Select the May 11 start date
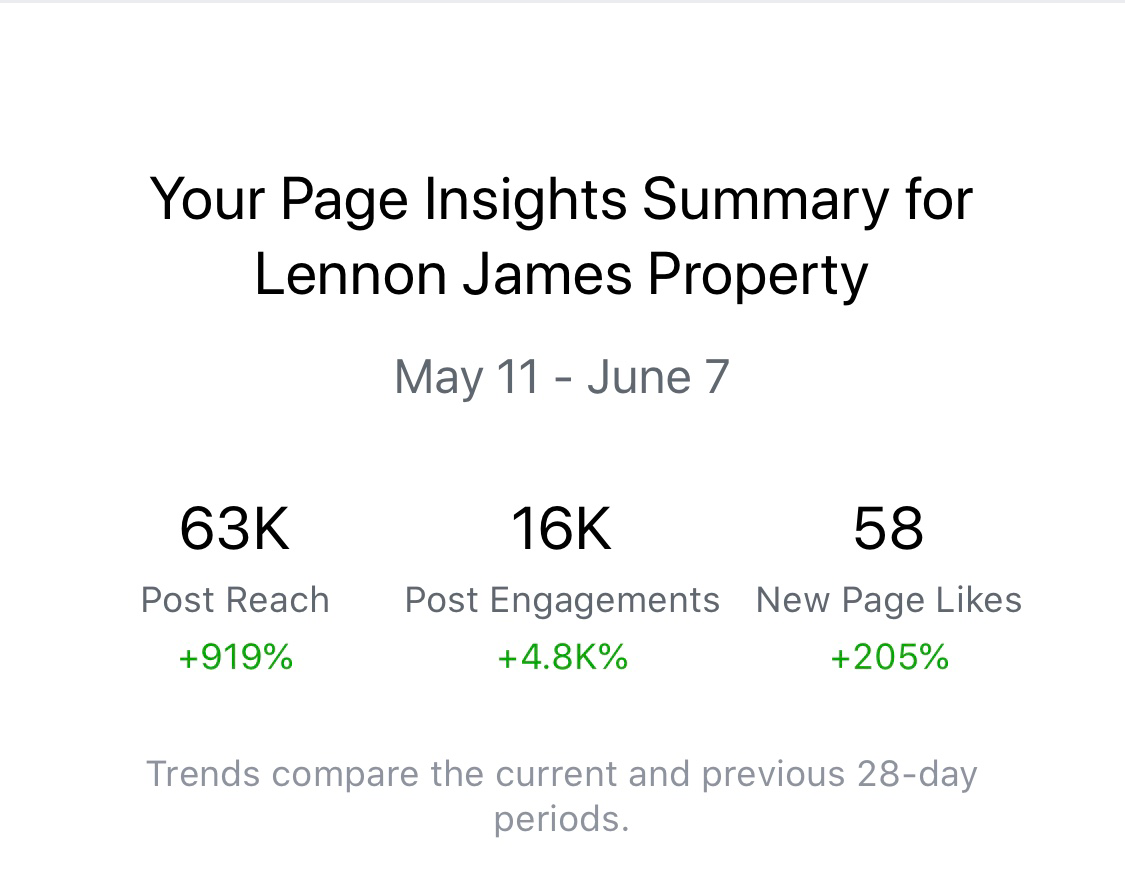The width and height of the screenshot is (1125, 870). point(468,378)
